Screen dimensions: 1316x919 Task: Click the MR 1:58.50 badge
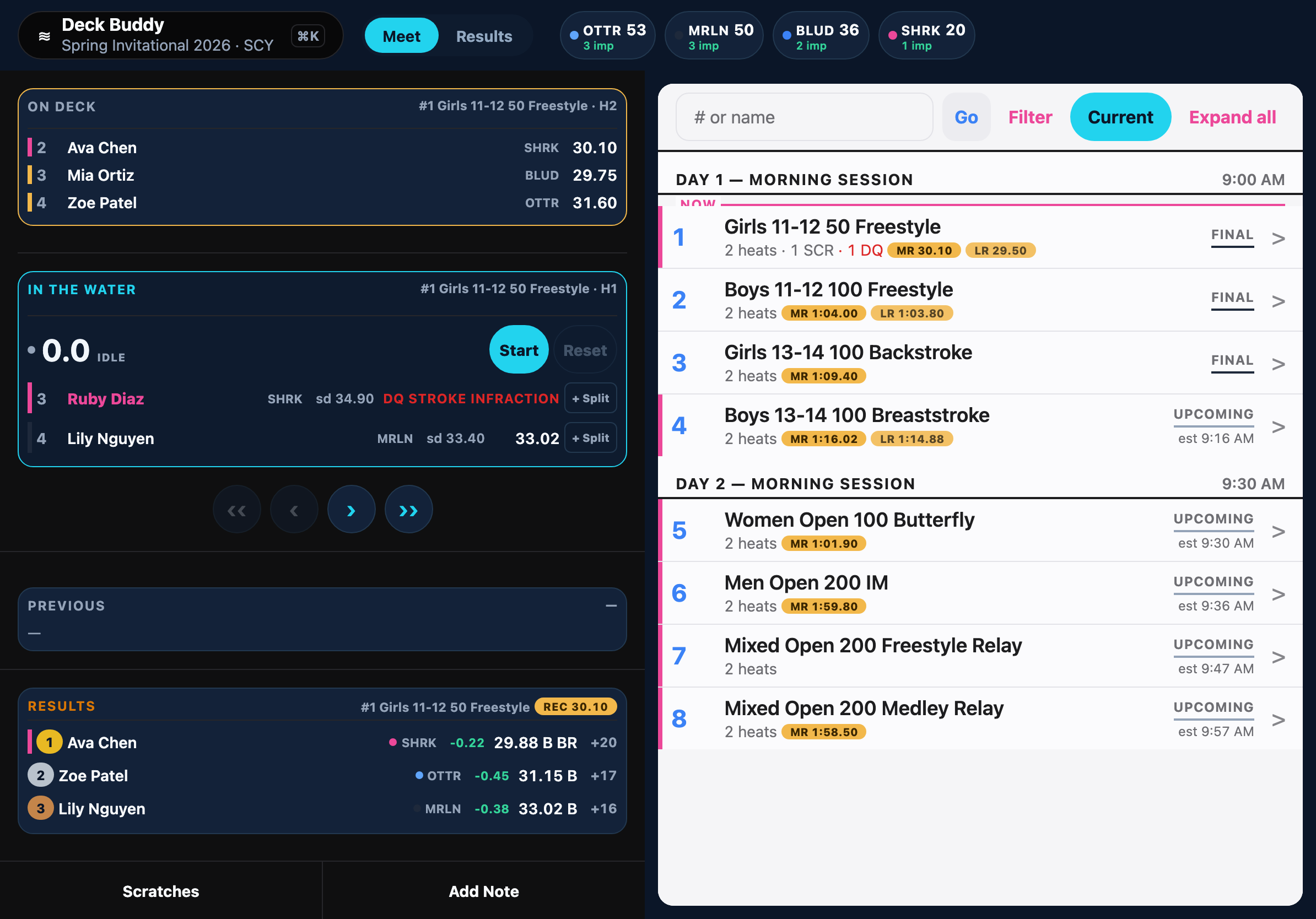(824, 732)
